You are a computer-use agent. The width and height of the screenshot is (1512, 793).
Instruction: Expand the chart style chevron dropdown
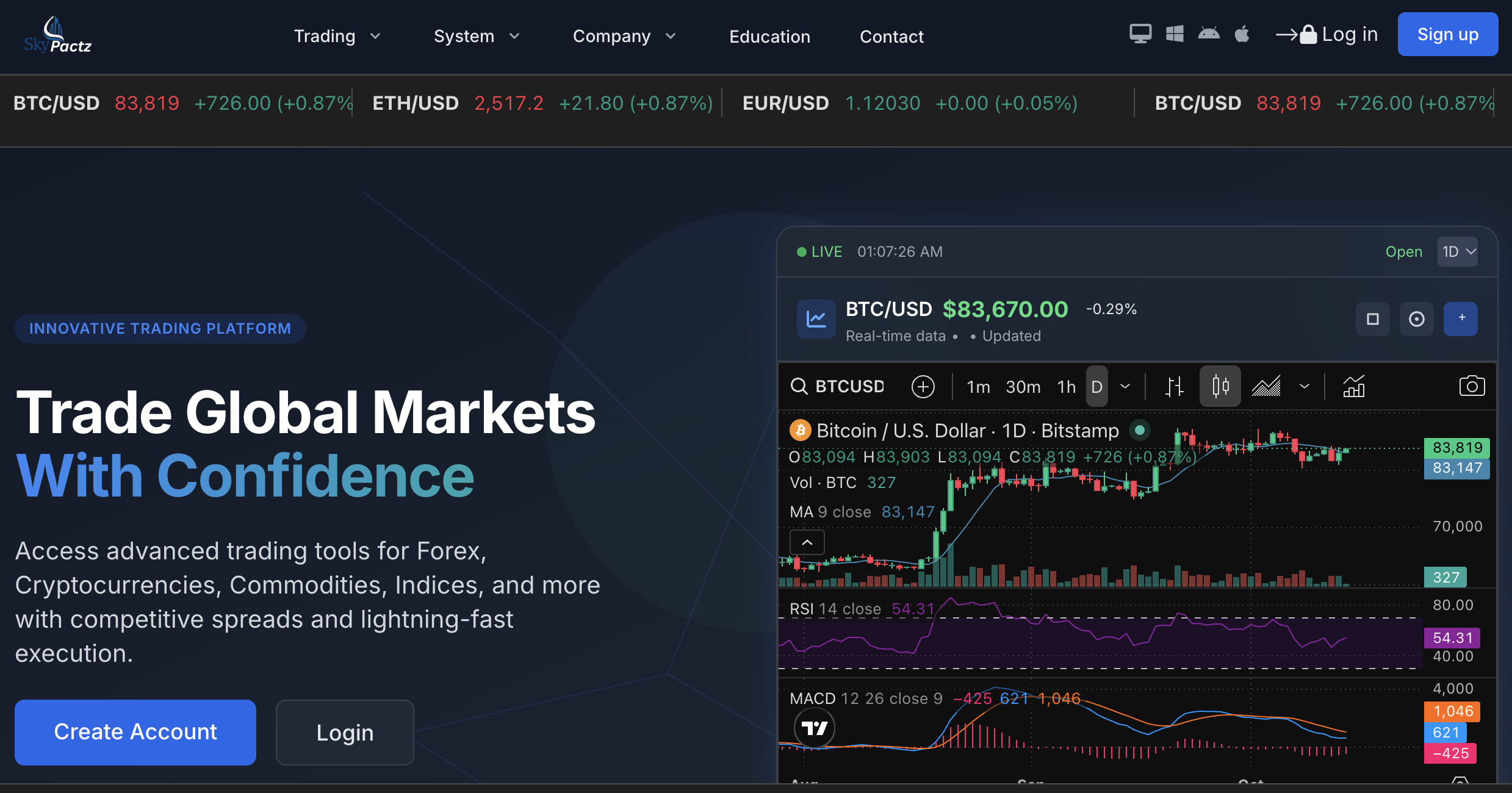click(x=1305, y=387)
